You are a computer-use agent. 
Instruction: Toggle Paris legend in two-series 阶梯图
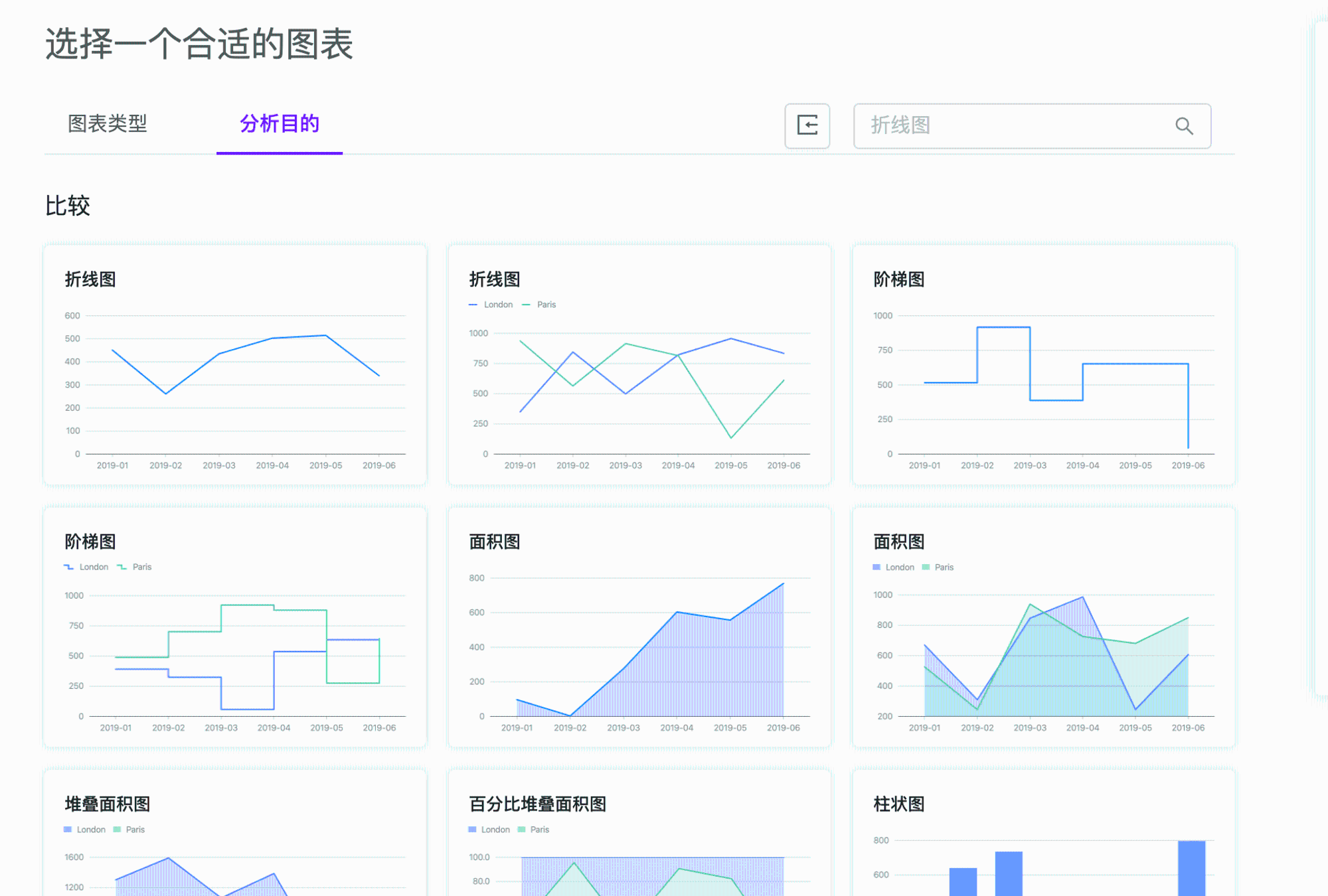pyautogui.click(x=135, y=567)
